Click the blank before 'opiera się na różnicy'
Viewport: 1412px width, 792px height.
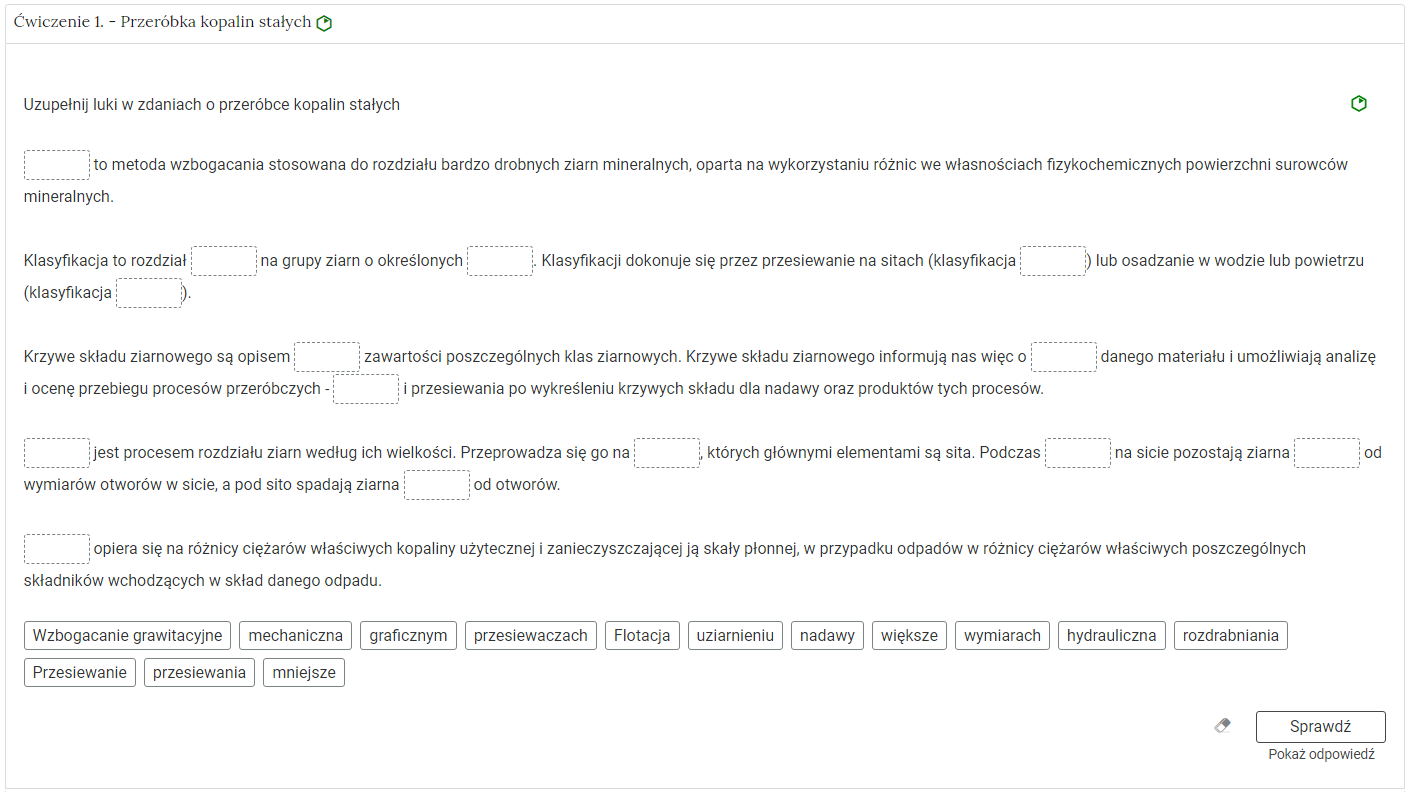pos(57,549)
